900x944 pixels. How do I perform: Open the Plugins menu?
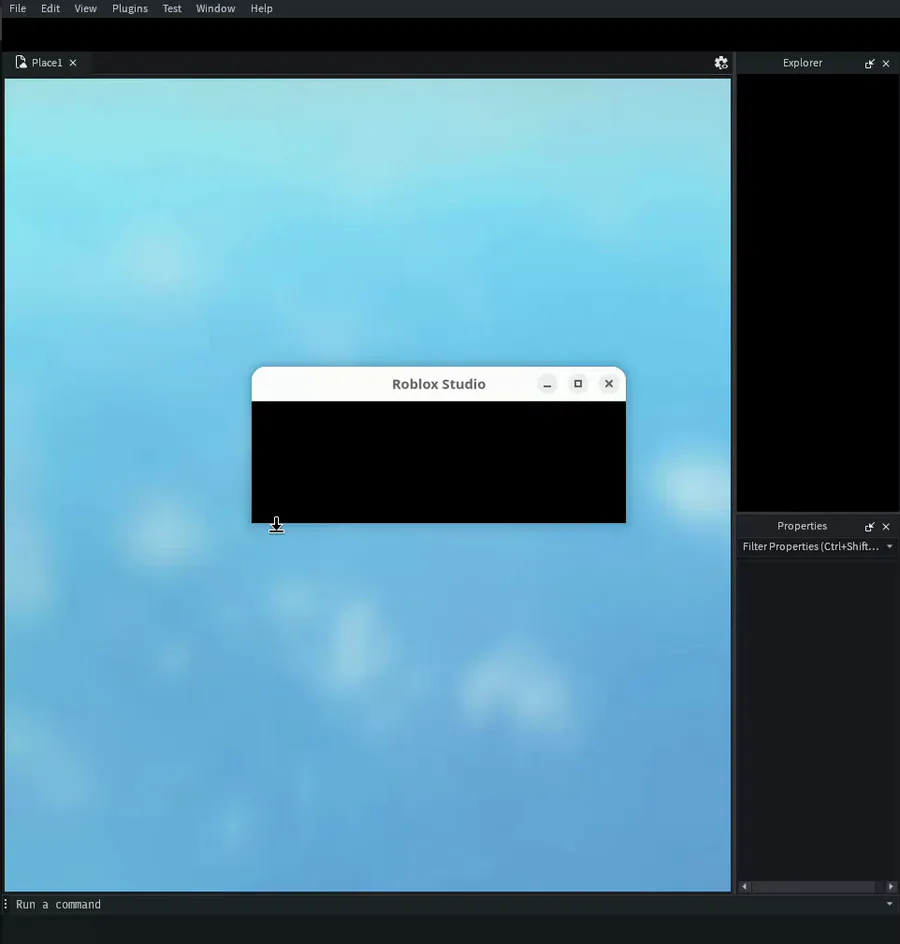(x=129, y=8)
